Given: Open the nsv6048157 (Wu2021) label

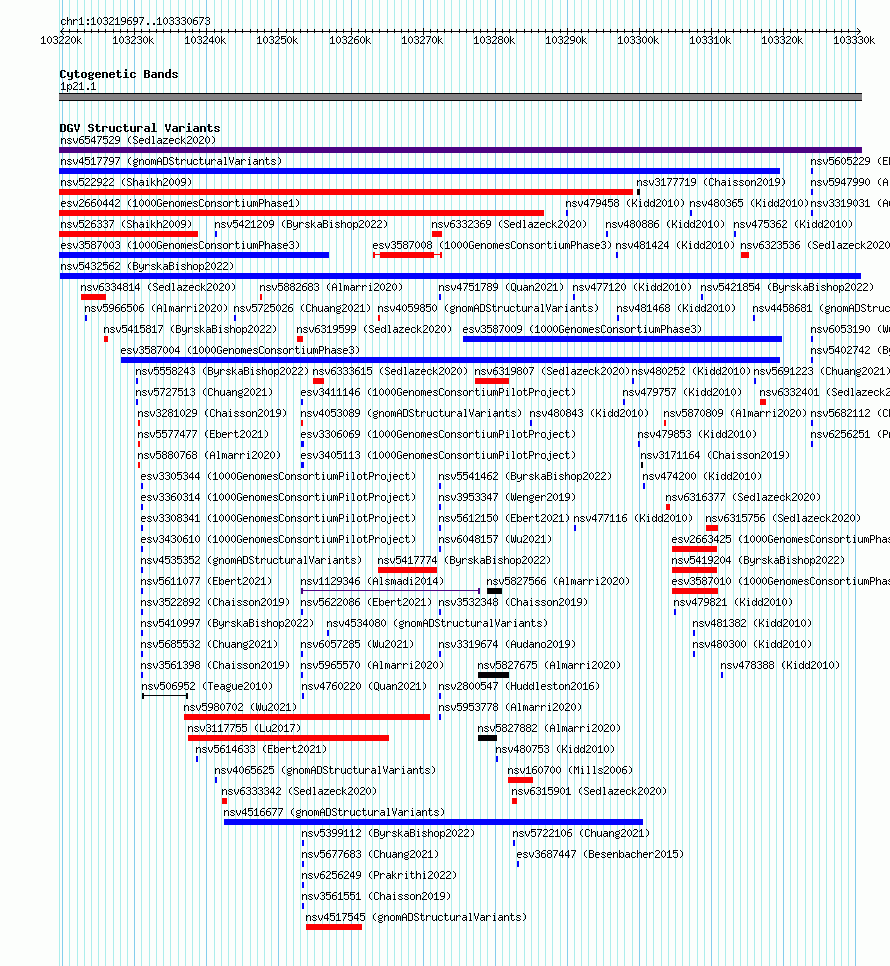Looking at the screenshot, I should [x=495, y=538].
